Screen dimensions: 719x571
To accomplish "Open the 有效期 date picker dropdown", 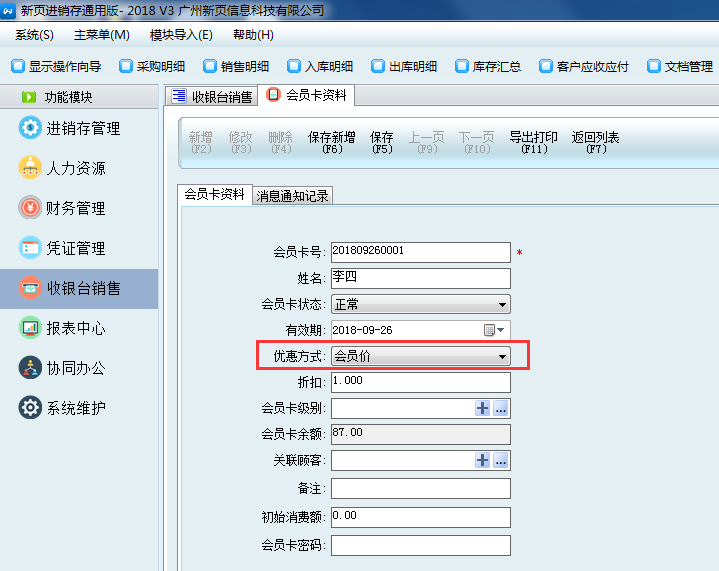I will click(x=502, y=330).
